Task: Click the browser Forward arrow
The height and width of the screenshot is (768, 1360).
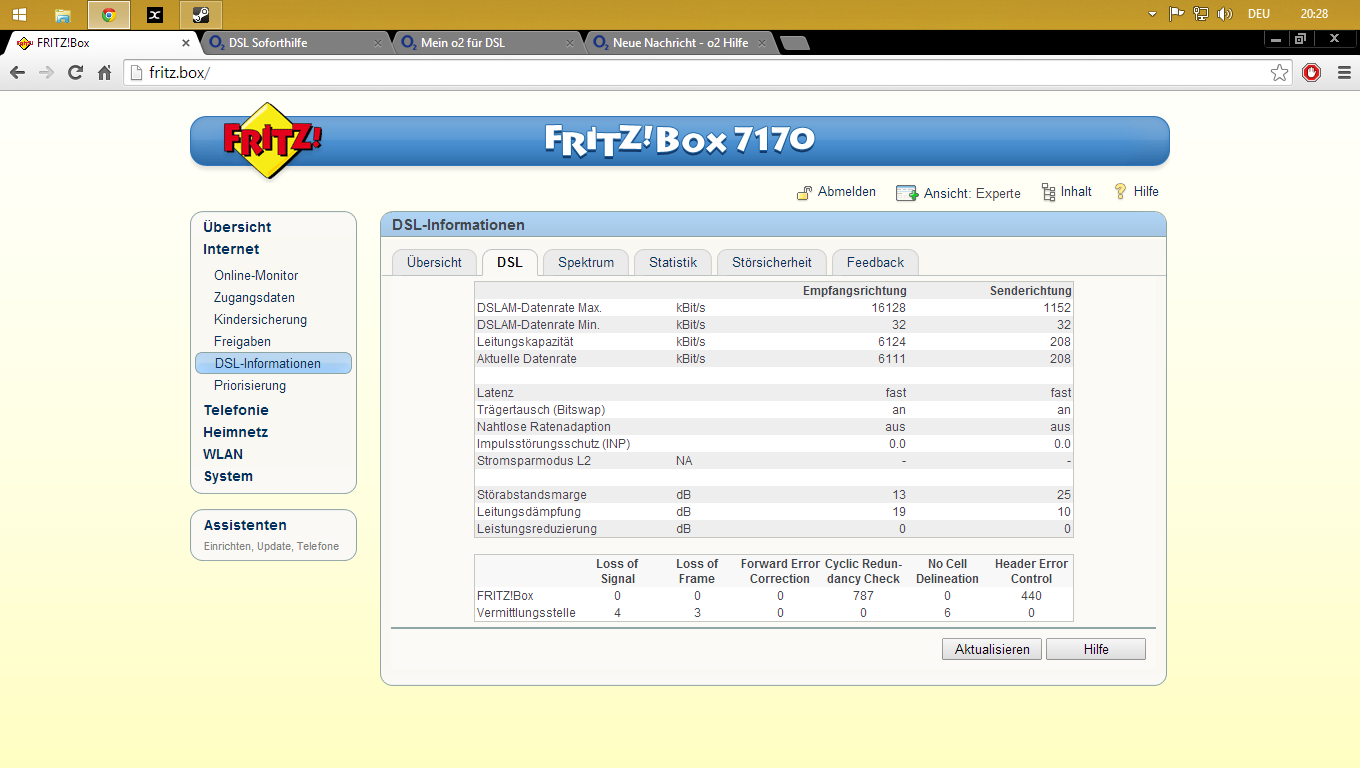Action: click(x=46, y=72)
